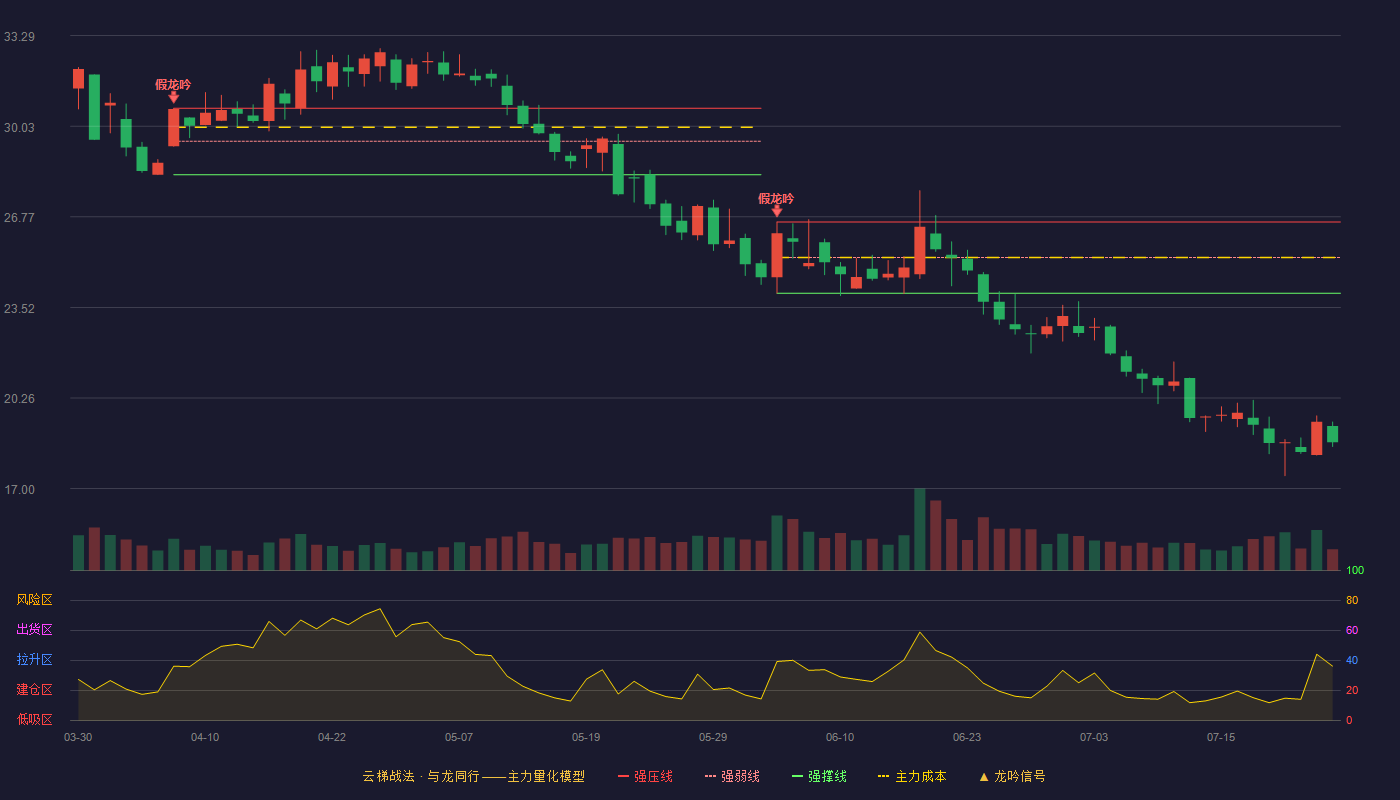This screenshot has height=800, width=1400.
Task: Click the tallest volume bar in June
Action: pos(919,529)
